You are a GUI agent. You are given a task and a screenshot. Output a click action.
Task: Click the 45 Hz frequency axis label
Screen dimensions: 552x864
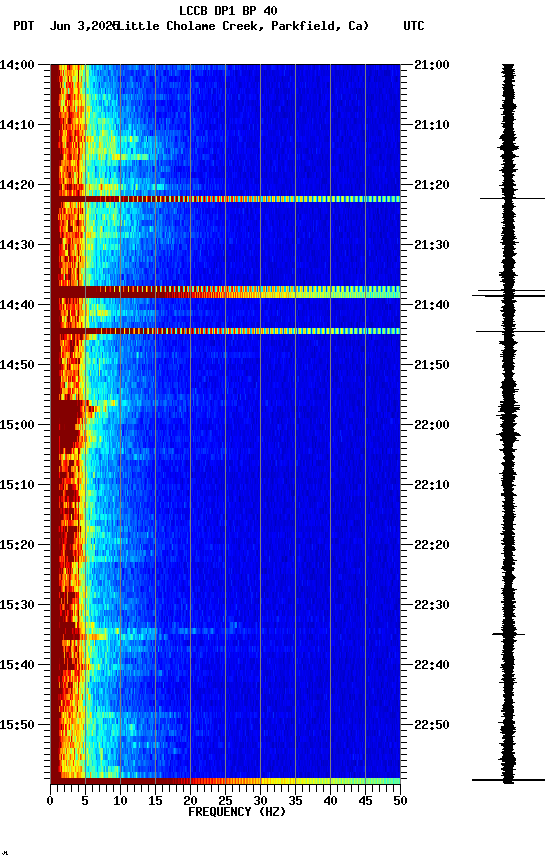tap(365, 801)
